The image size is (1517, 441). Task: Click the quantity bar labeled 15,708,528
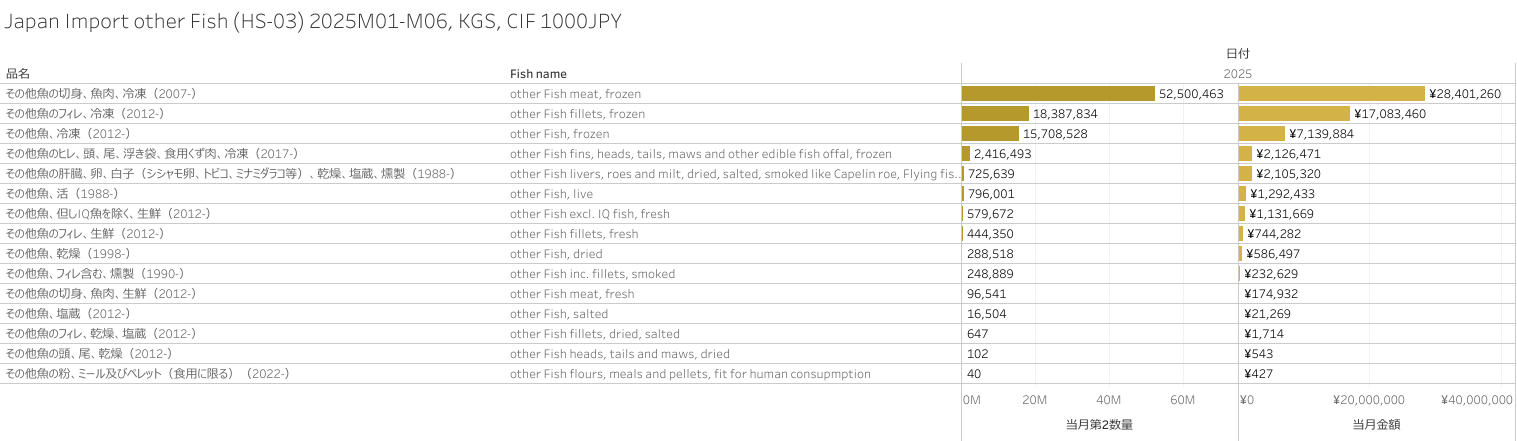coord(990,133)
